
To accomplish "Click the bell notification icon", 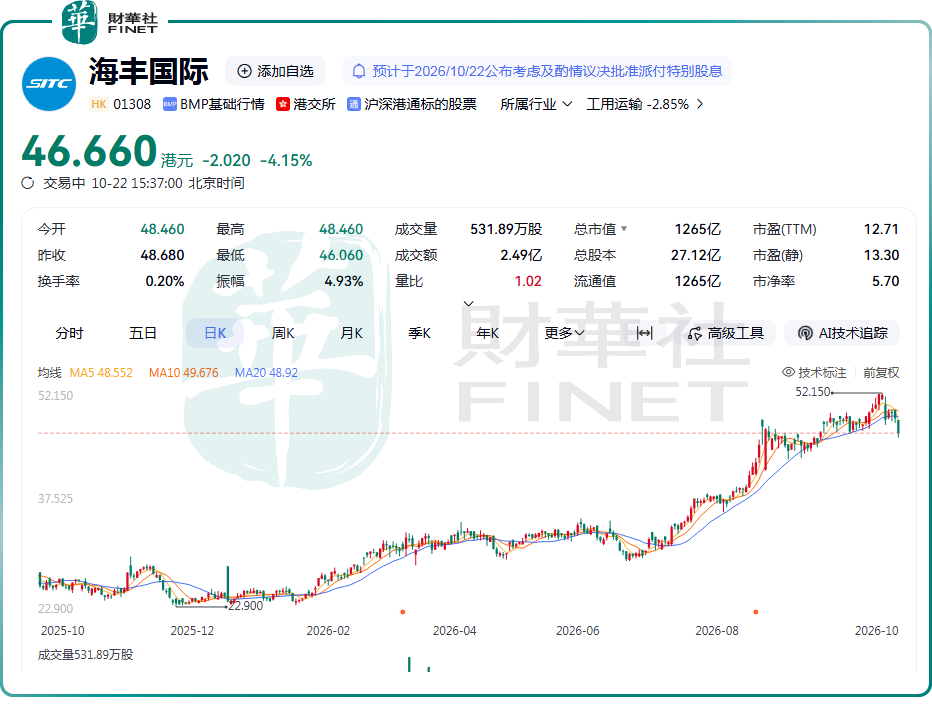I will point(359,71).
